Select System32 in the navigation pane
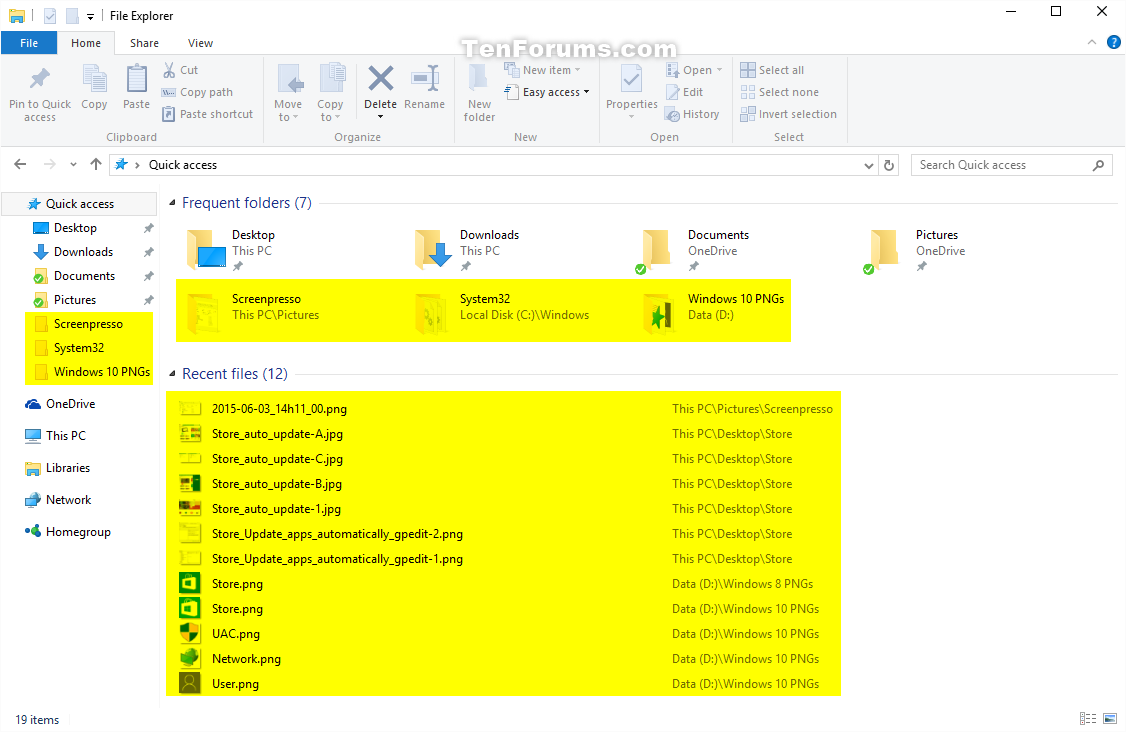This screenshot has height=732, width=1126. click(x=79, y=348)
